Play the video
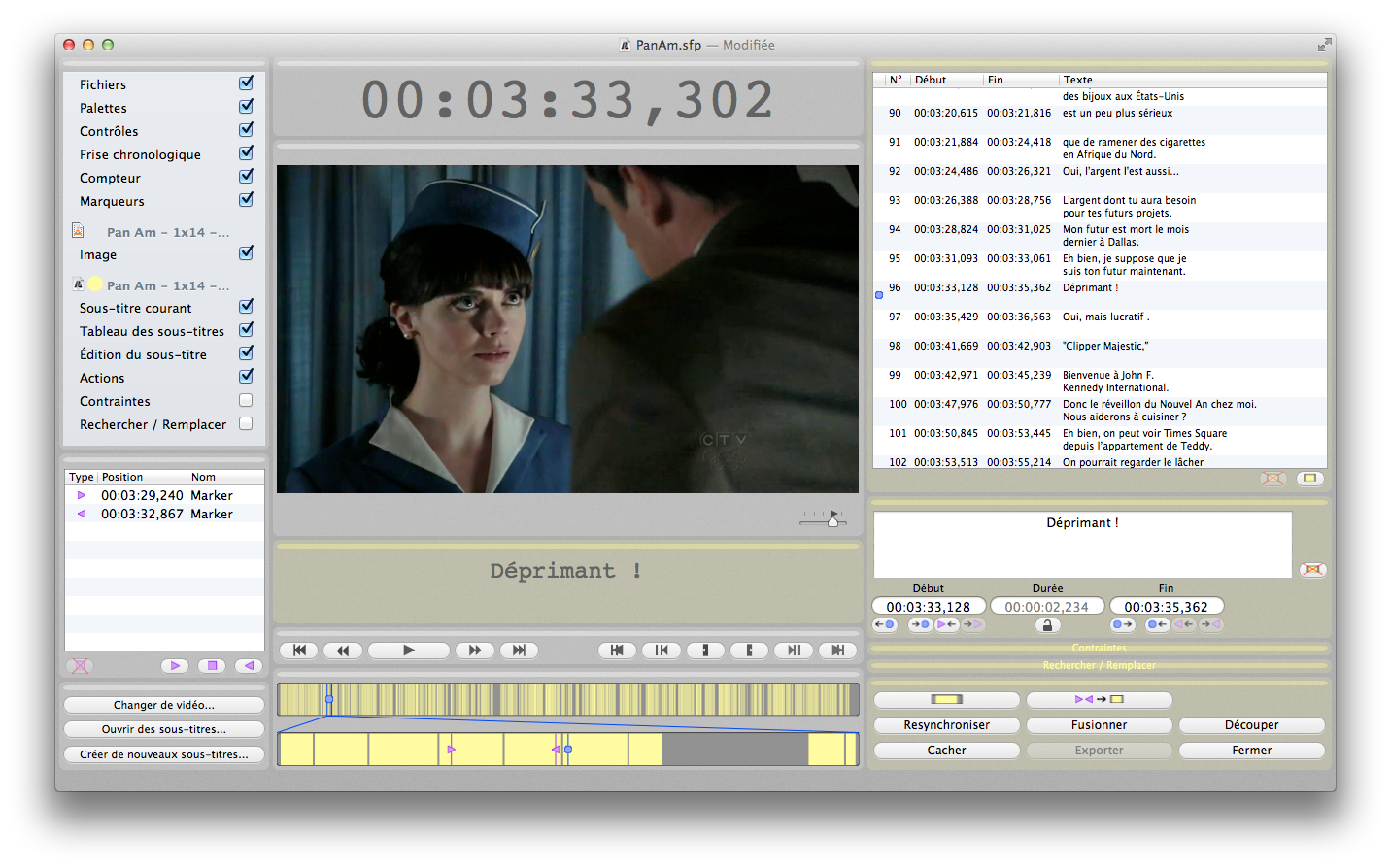The width and height of the screenshot is (1391, 868). click(409, 651)
